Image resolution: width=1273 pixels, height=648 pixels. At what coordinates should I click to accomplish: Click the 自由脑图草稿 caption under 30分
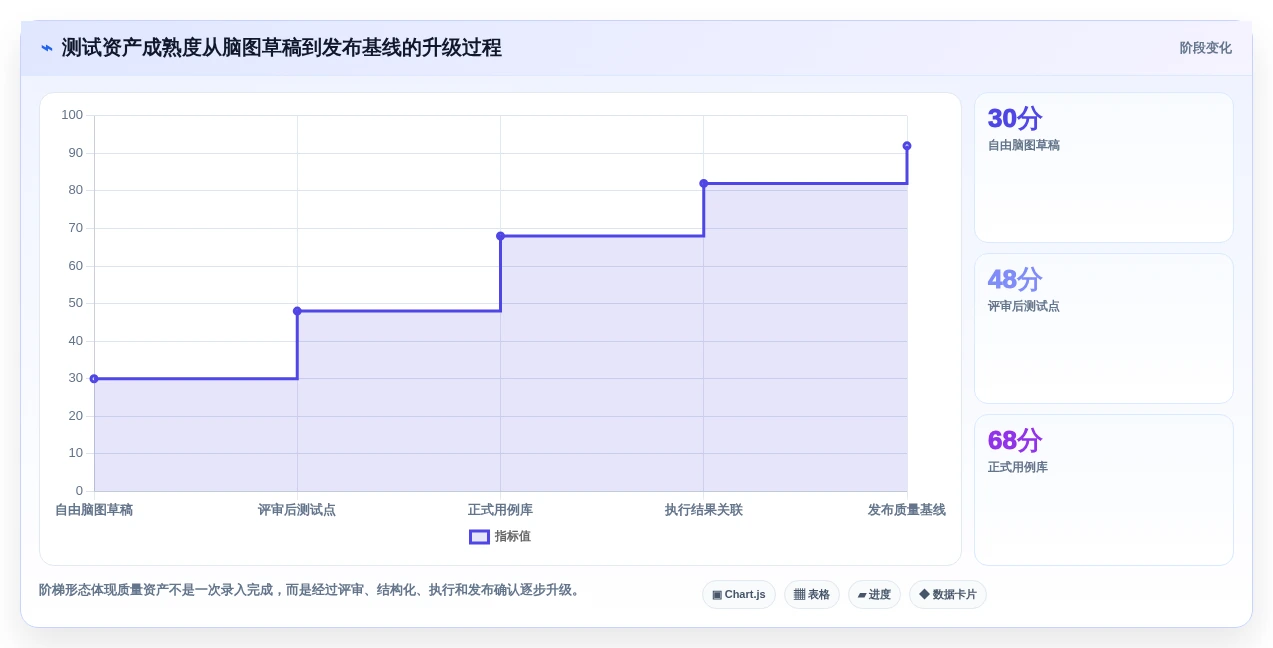pos(1024,145)
